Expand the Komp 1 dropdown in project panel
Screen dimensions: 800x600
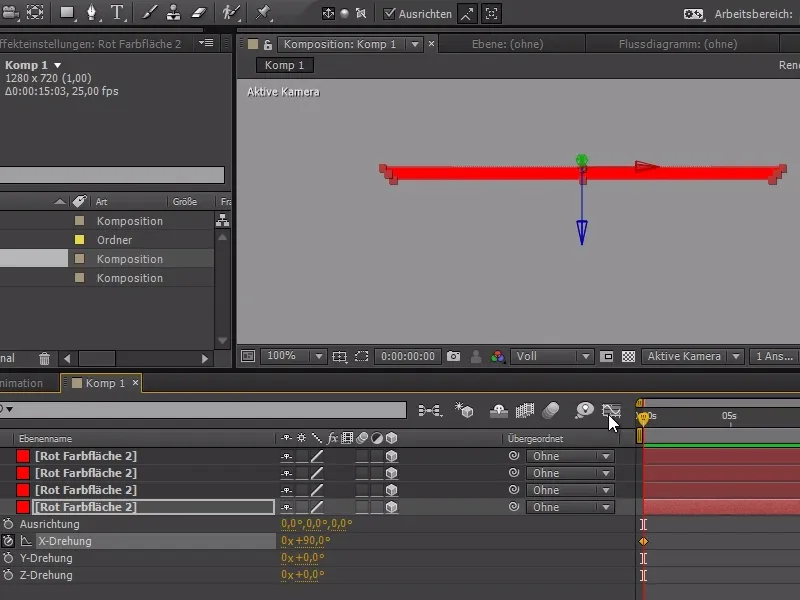click(x=58, y=65)
